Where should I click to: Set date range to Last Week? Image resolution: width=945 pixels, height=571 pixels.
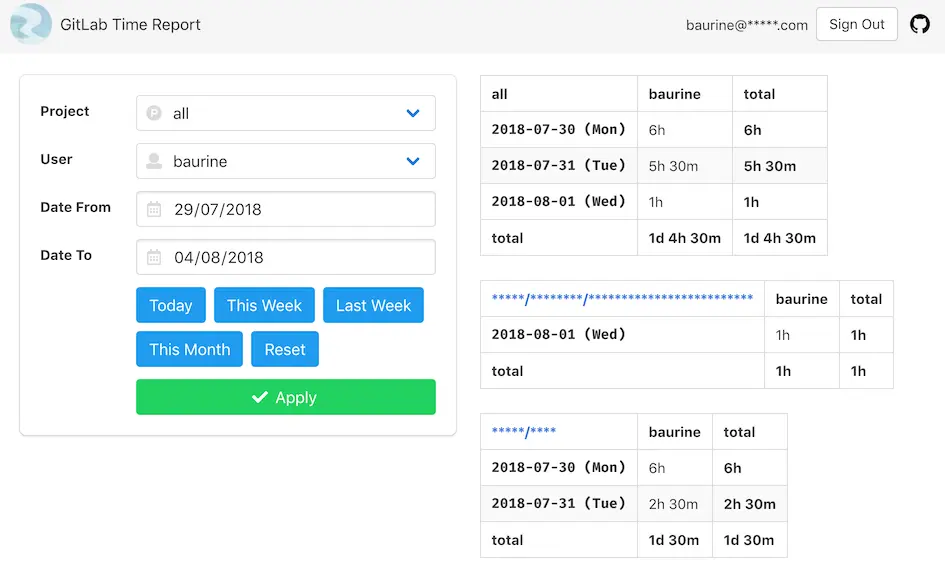pos(373,305)
